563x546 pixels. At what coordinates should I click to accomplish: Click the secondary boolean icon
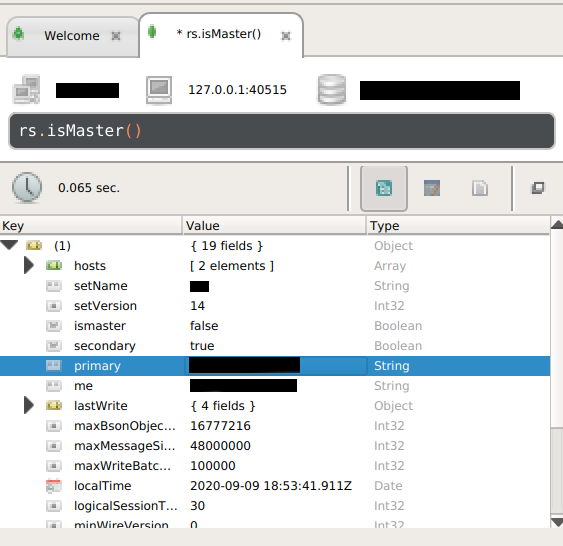tap(54, 346)
